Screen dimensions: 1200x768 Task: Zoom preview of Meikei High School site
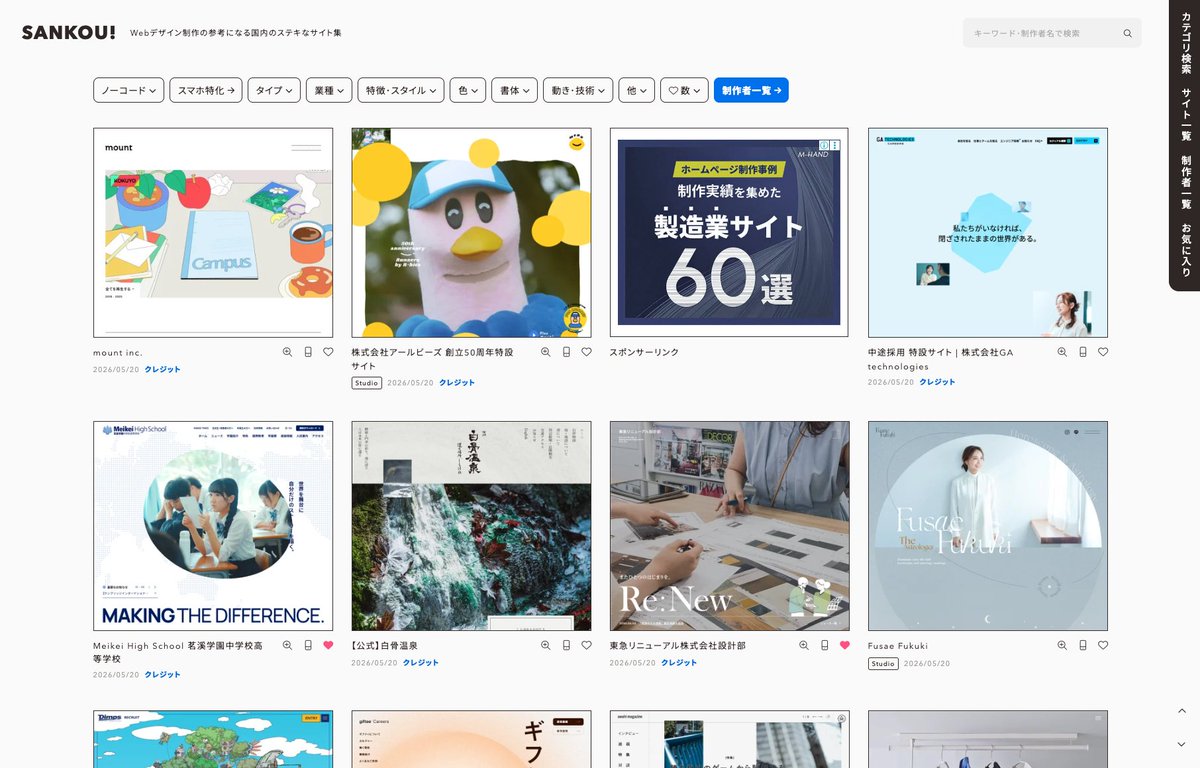[287, 645]
